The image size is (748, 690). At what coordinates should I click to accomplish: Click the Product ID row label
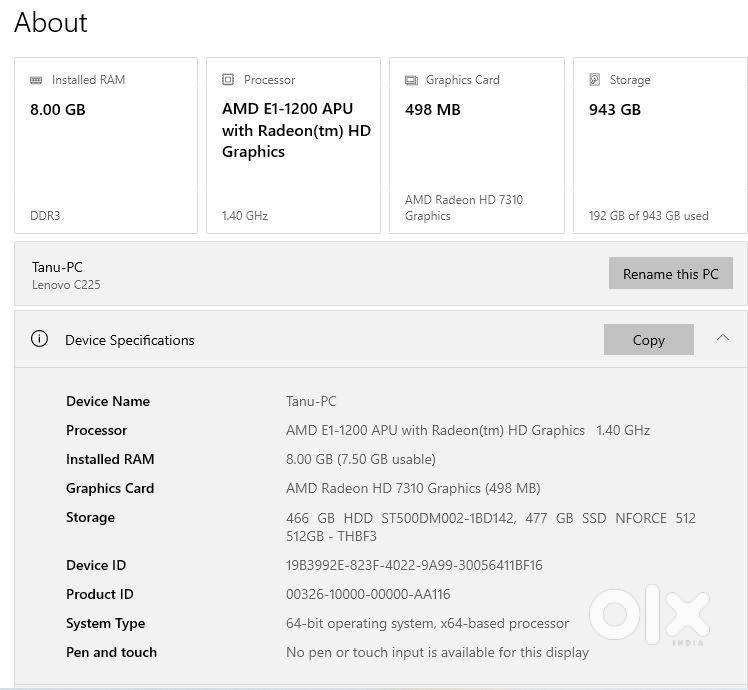click(x=100, y=595)
